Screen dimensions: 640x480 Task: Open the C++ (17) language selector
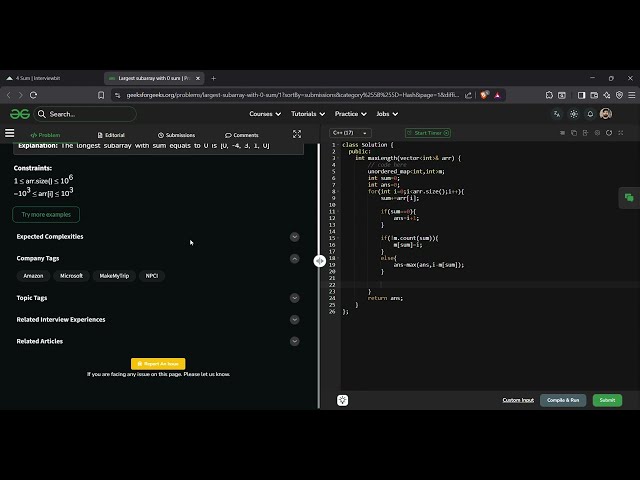(350, 133)
